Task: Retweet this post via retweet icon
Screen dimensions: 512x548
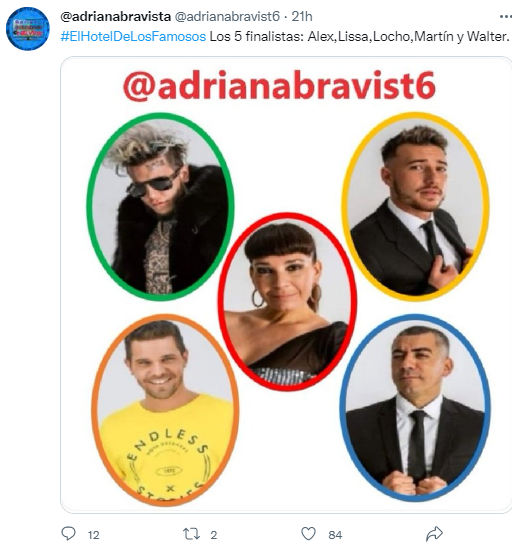Action: (x=191, y=534)
